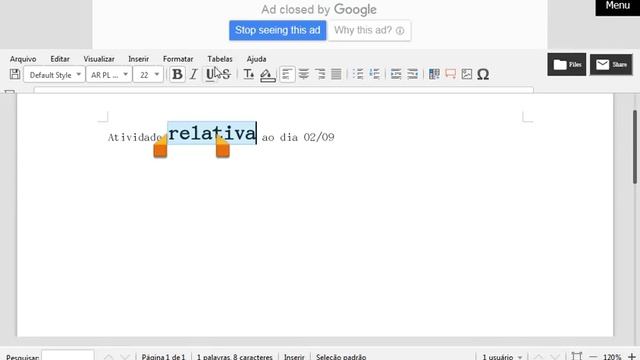640x360 pixels.
Task: Open the AR PL font name dropdown
Action: coord(109,75)
